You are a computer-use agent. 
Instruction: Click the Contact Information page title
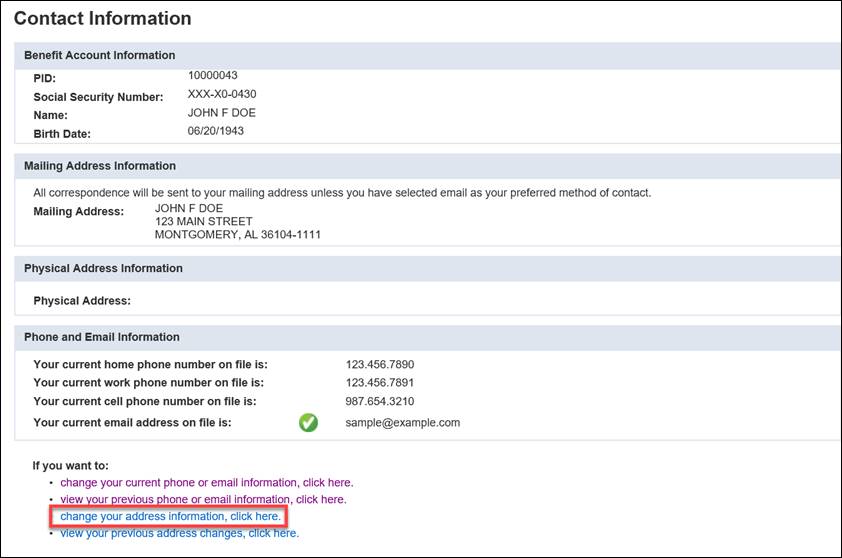(x=103, y=18)
